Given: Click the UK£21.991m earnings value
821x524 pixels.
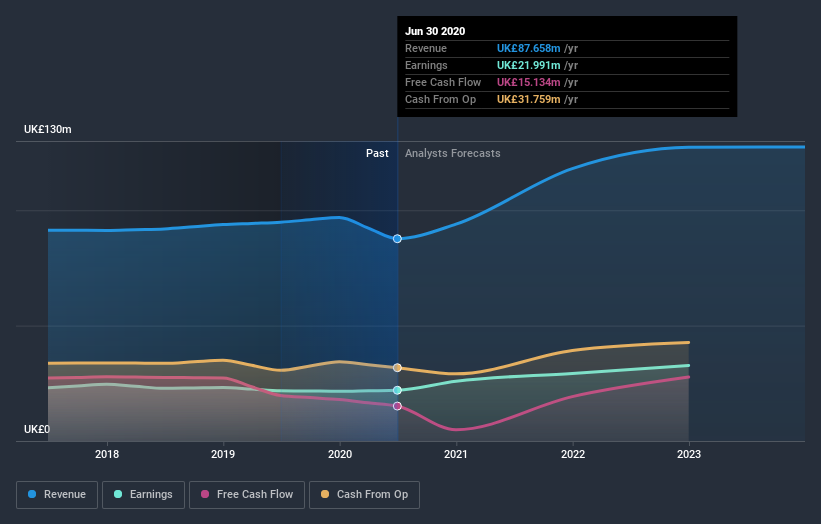Looking at the screenshot, I should (x=528, y=65).
